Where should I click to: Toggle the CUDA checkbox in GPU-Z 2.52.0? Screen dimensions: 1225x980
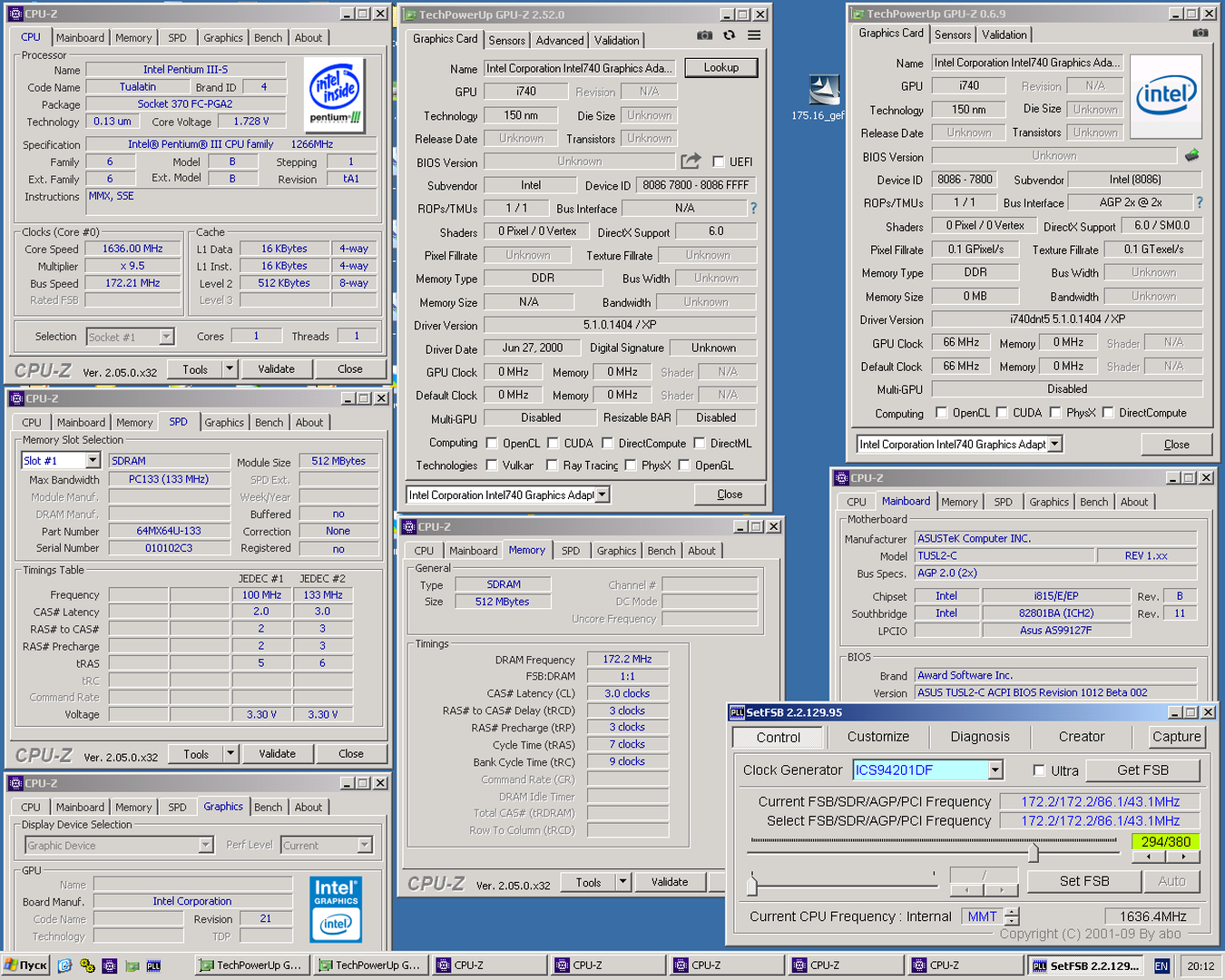point(553,443)
